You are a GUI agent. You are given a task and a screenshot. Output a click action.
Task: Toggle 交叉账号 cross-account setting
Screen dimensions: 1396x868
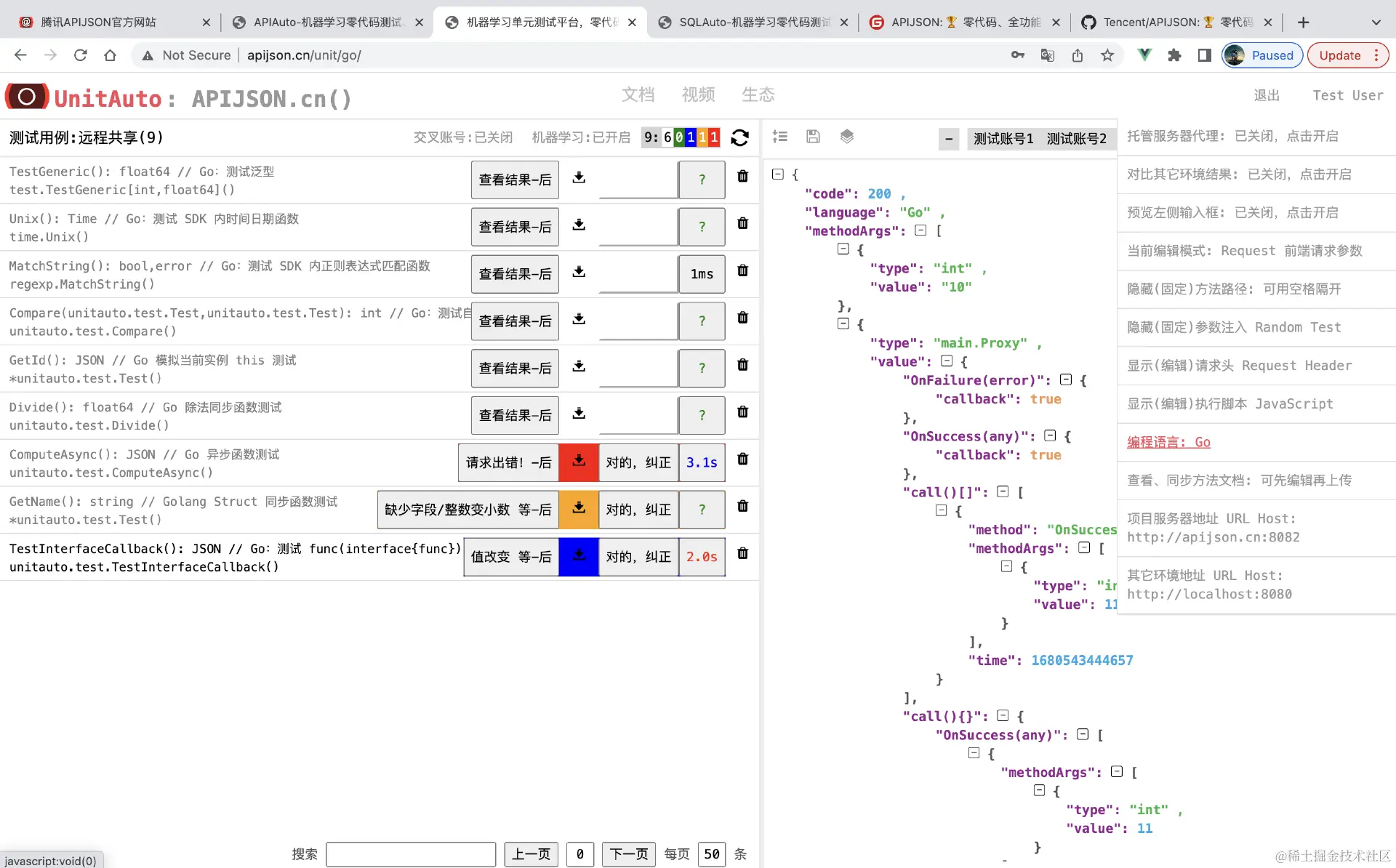click(462, 137)
